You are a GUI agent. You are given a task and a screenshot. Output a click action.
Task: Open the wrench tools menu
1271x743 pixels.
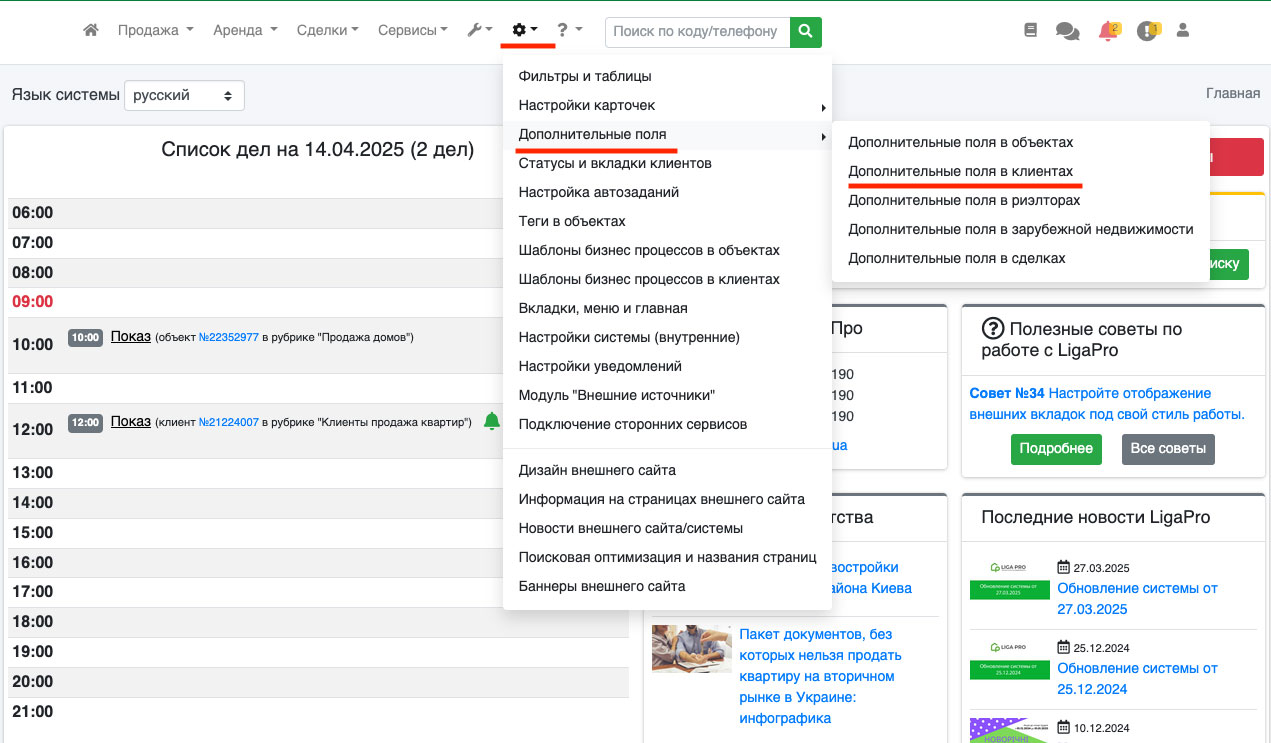click(x=479, y=31)
